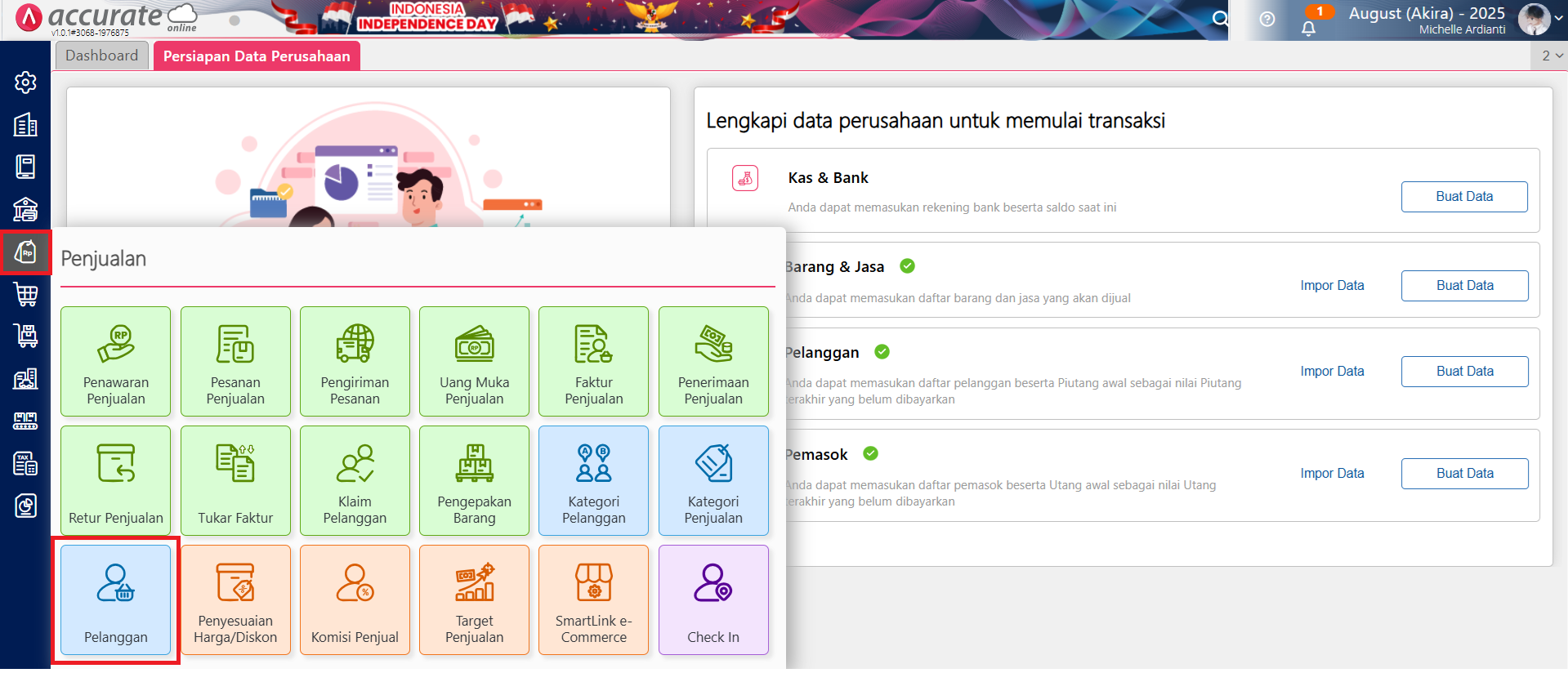Screen dimensions: 1568x673
Task: Open Kategori Pelanggan tile
Action: (x=594, y=481)
